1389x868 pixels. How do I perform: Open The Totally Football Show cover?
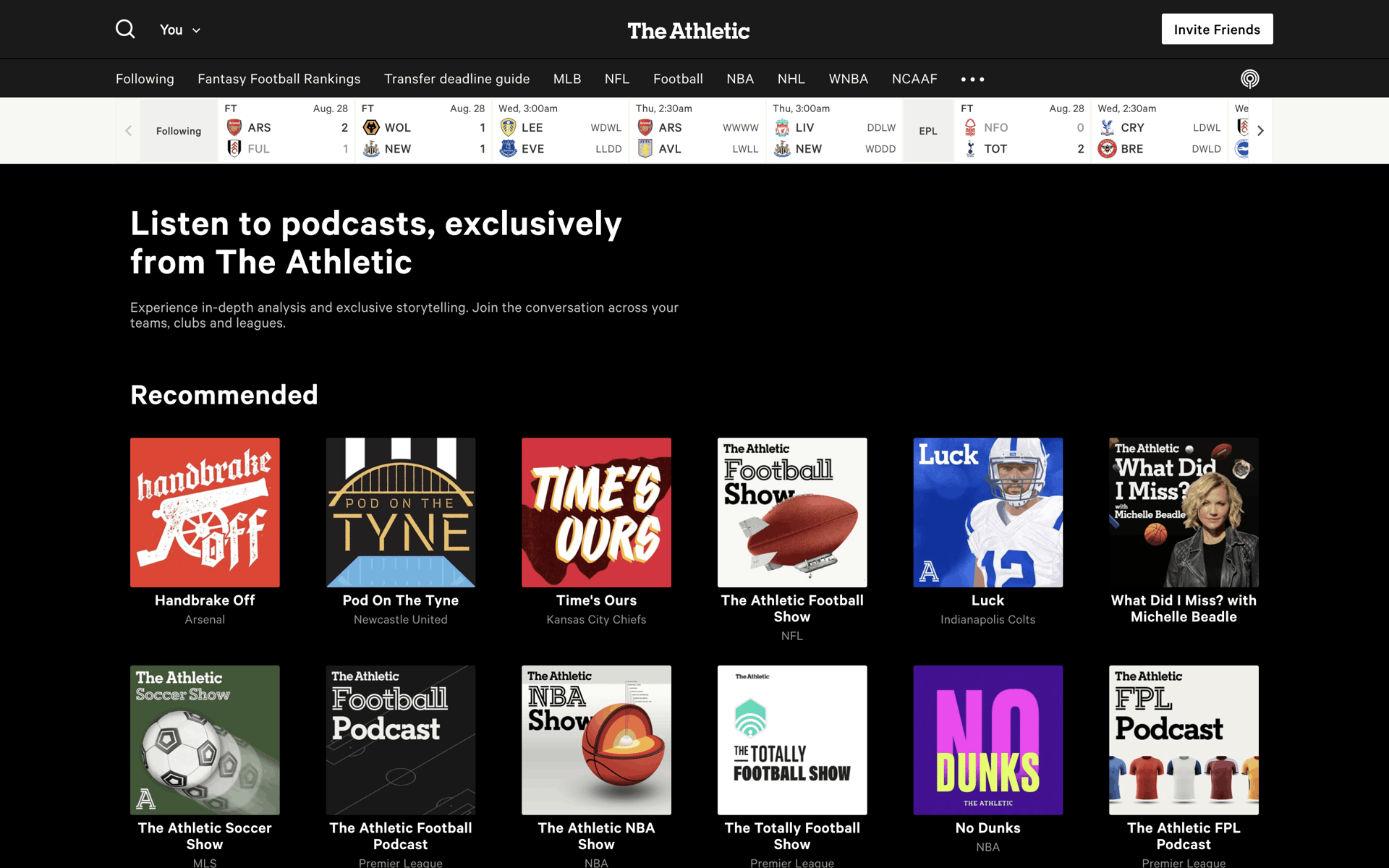coord(792,740)
